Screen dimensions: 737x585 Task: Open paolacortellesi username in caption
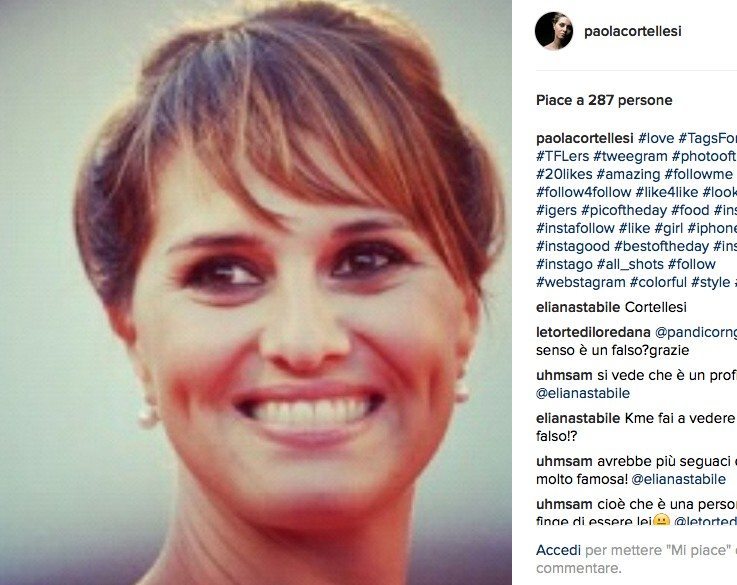[585, 138]
